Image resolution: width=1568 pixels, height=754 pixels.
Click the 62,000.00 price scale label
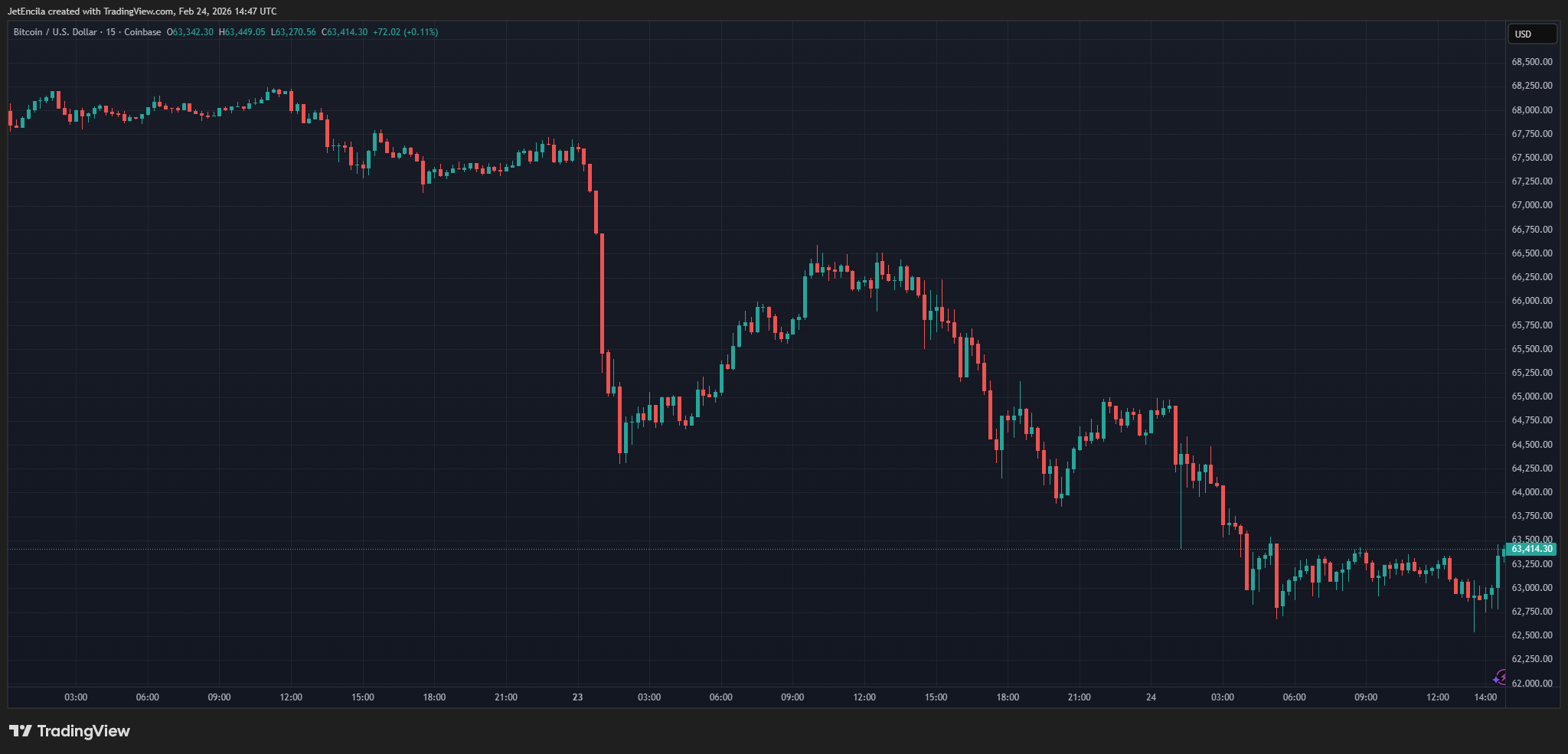pyautogui.click(x=1531, y=683)
